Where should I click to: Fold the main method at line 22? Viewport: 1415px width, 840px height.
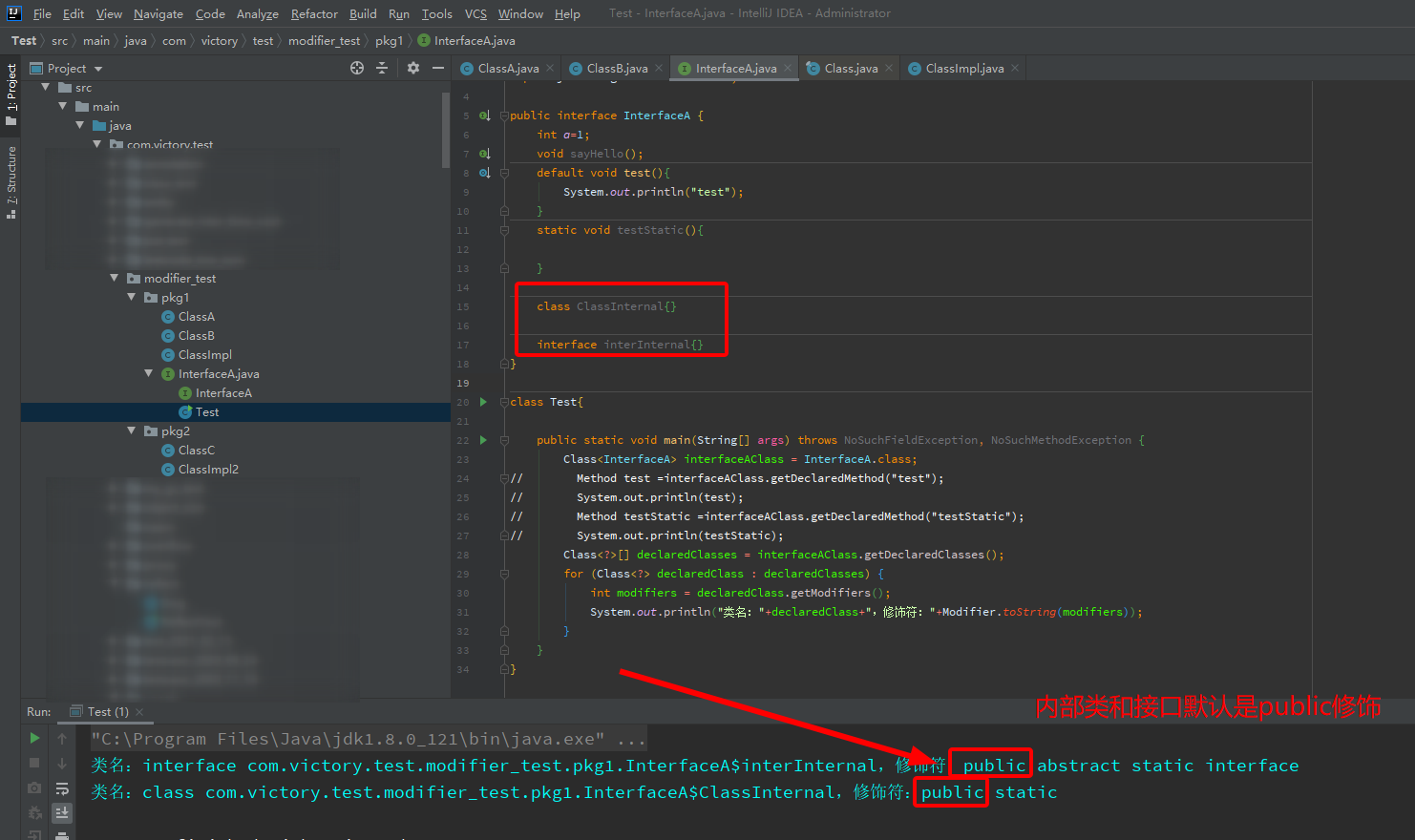(x=504, y=440)
